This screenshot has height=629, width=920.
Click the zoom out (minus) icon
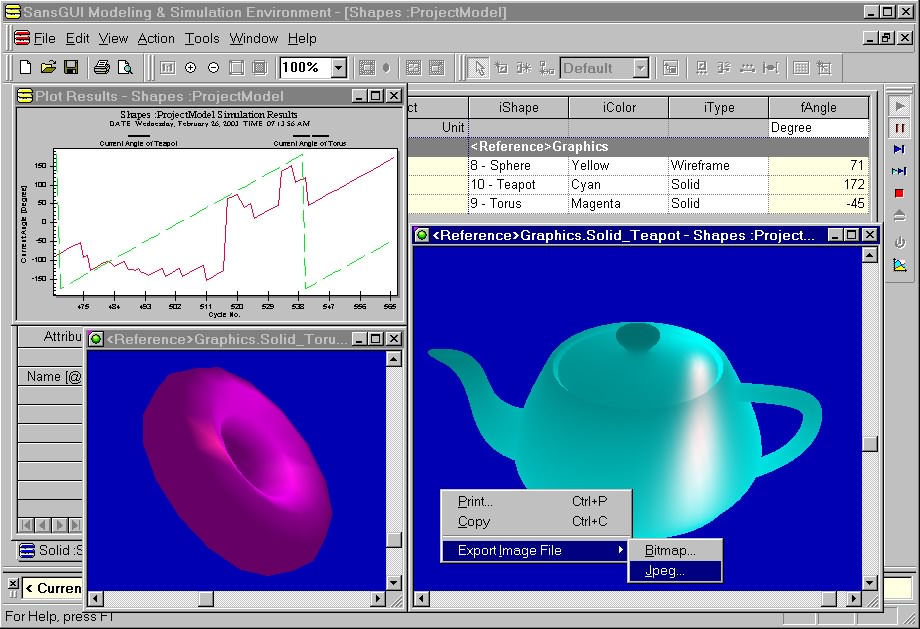[213, 68]
